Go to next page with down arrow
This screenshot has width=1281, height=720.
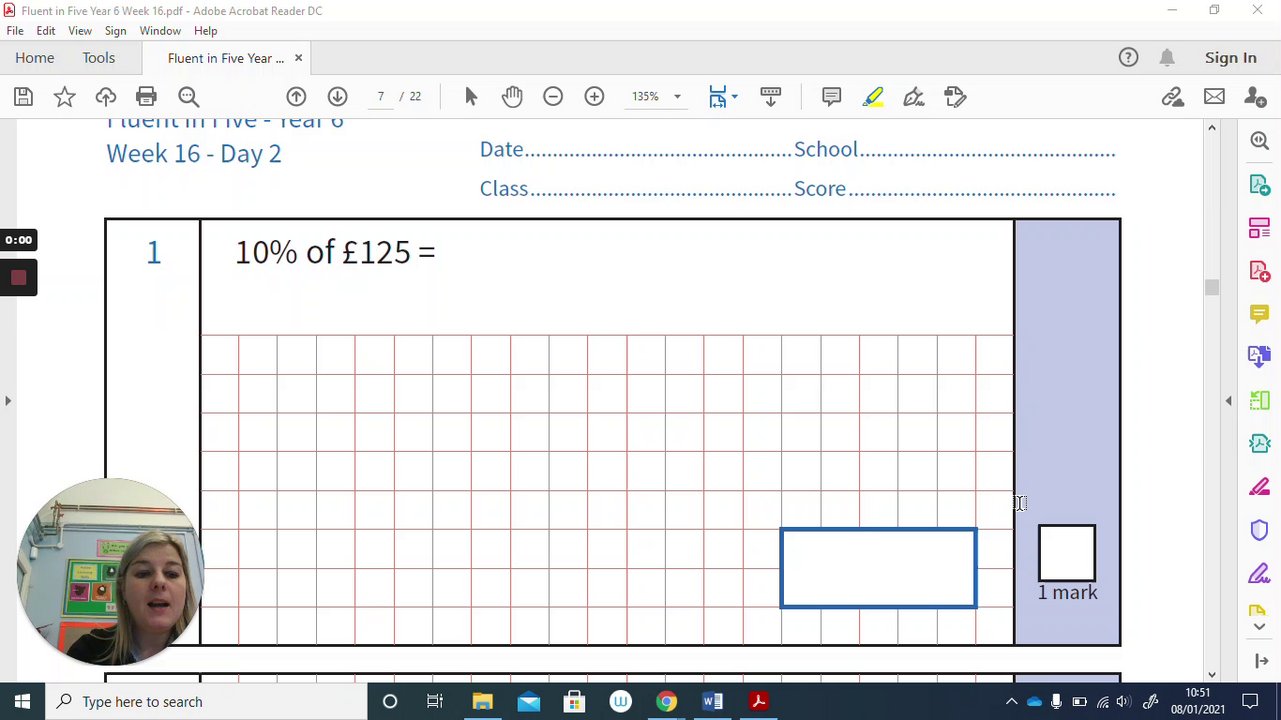337,97
